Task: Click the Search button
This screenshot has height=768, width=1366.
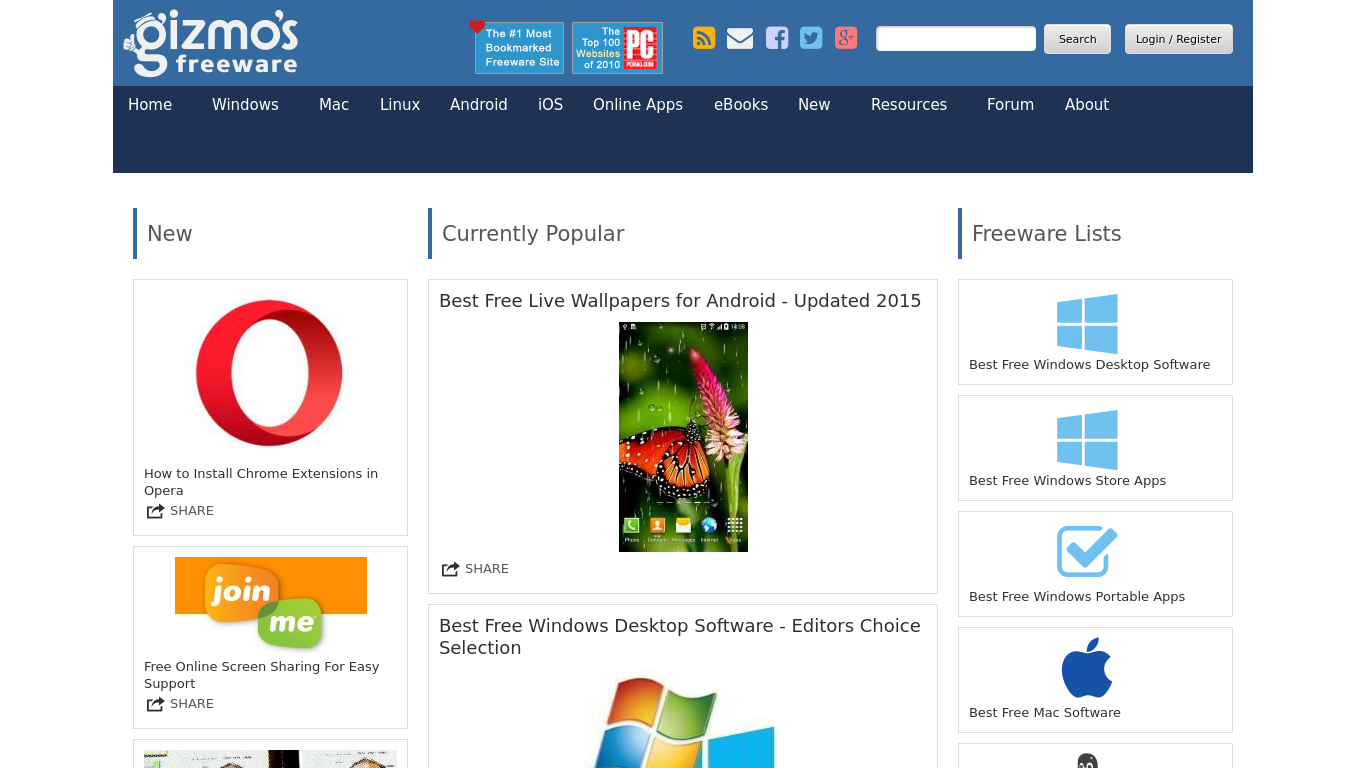Action: click(1077, 39)
